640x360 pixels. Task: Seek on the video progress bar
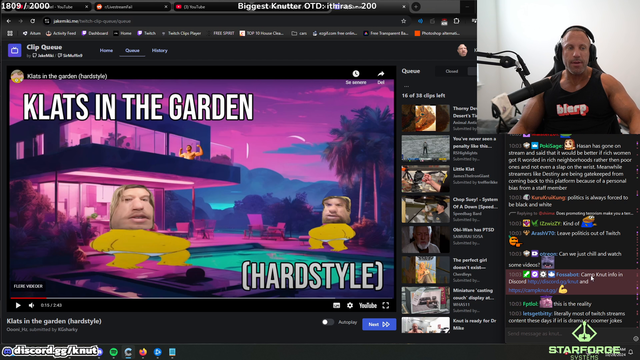tap(202, 298)
